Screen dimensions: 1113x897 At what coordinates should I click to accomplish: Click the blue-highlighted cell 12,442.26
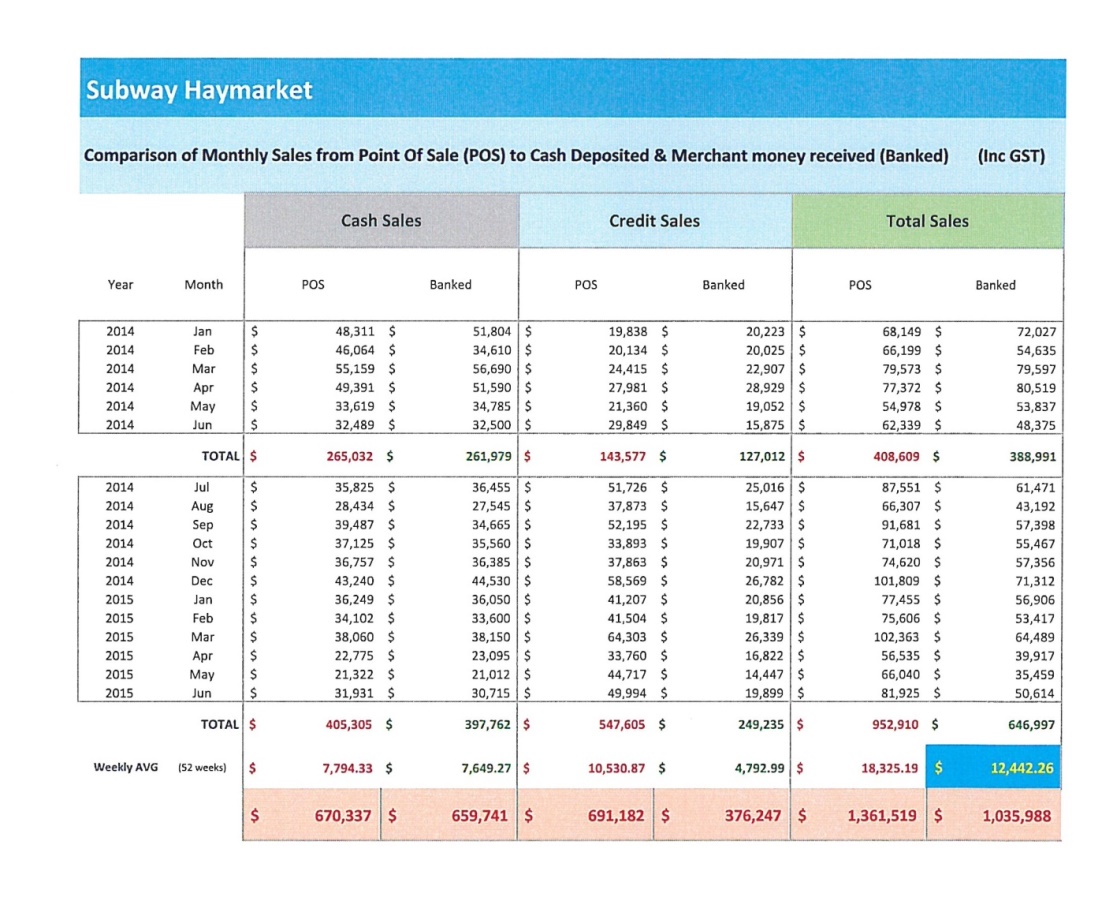click(993, 767)
